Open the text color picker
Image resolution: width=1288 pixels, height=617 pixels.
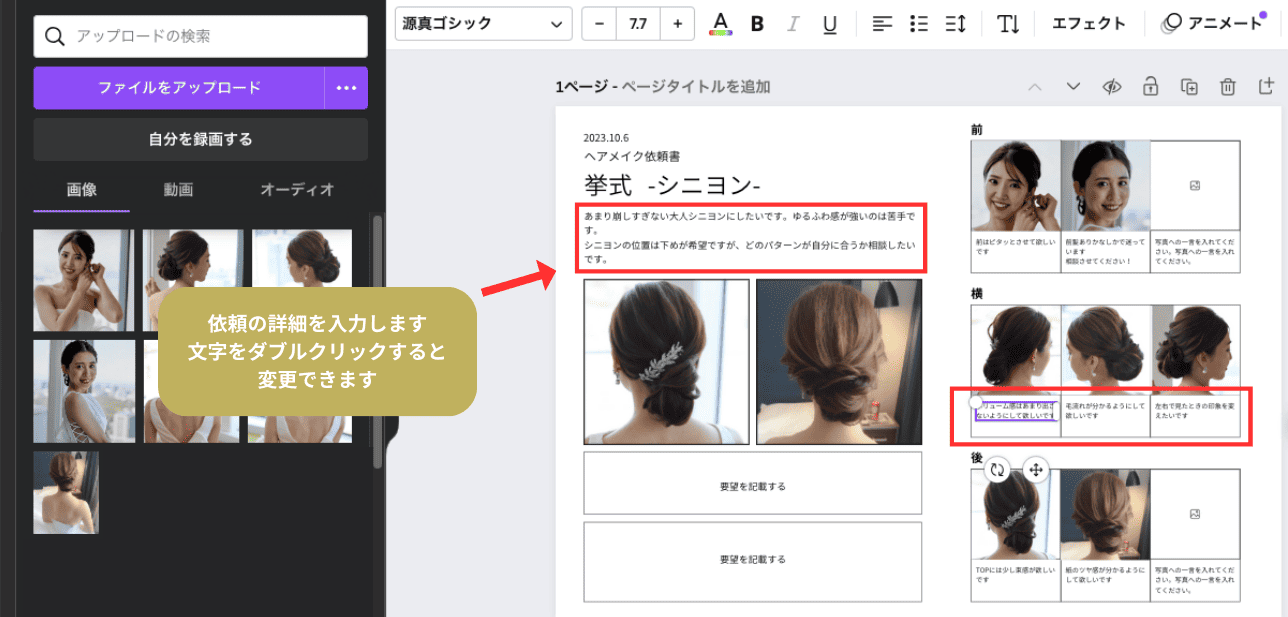(719, 24)
